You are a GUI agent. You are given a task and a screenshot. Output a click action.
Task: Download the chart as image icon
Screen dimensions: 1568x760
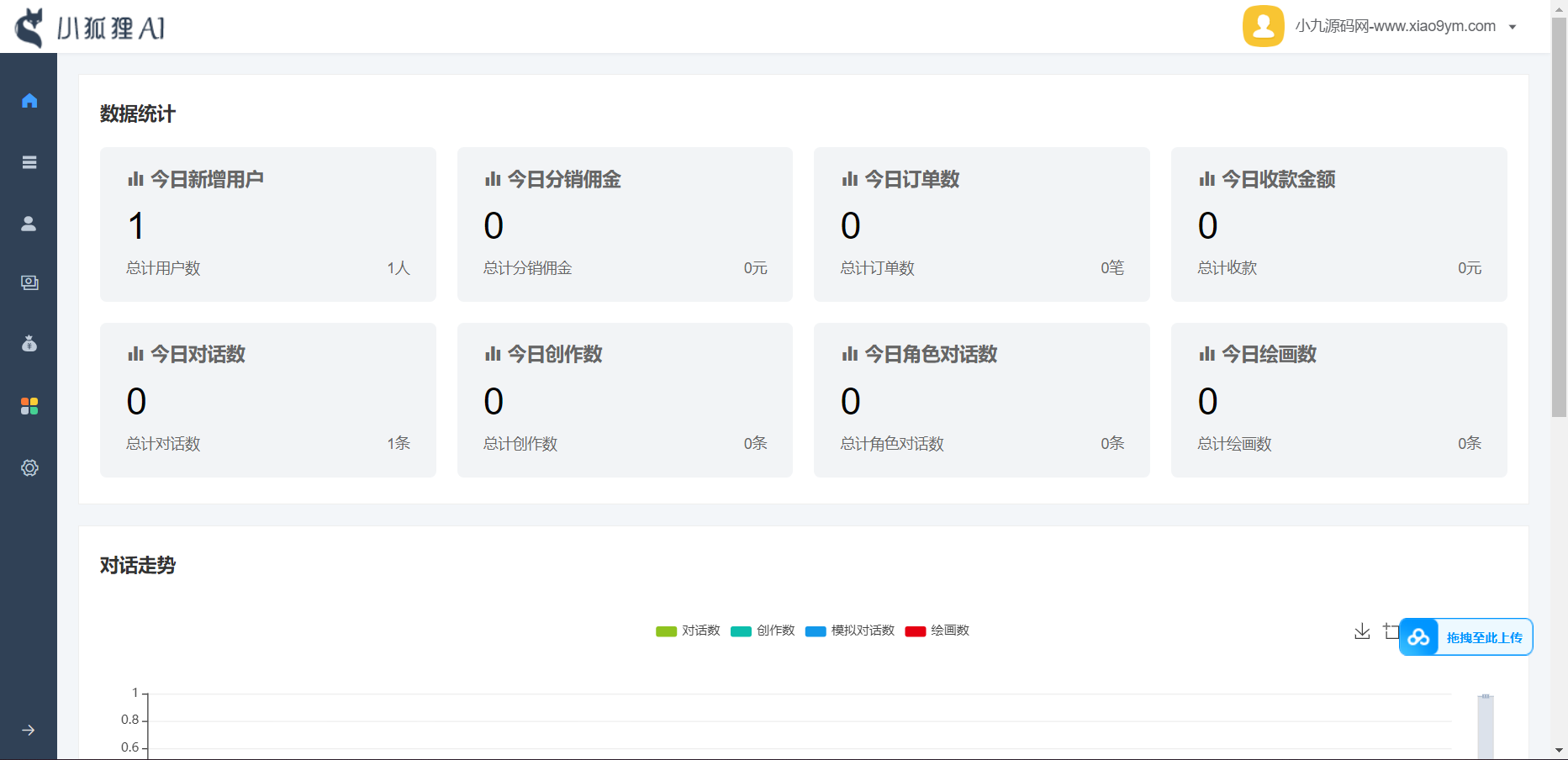(1362, 631)
